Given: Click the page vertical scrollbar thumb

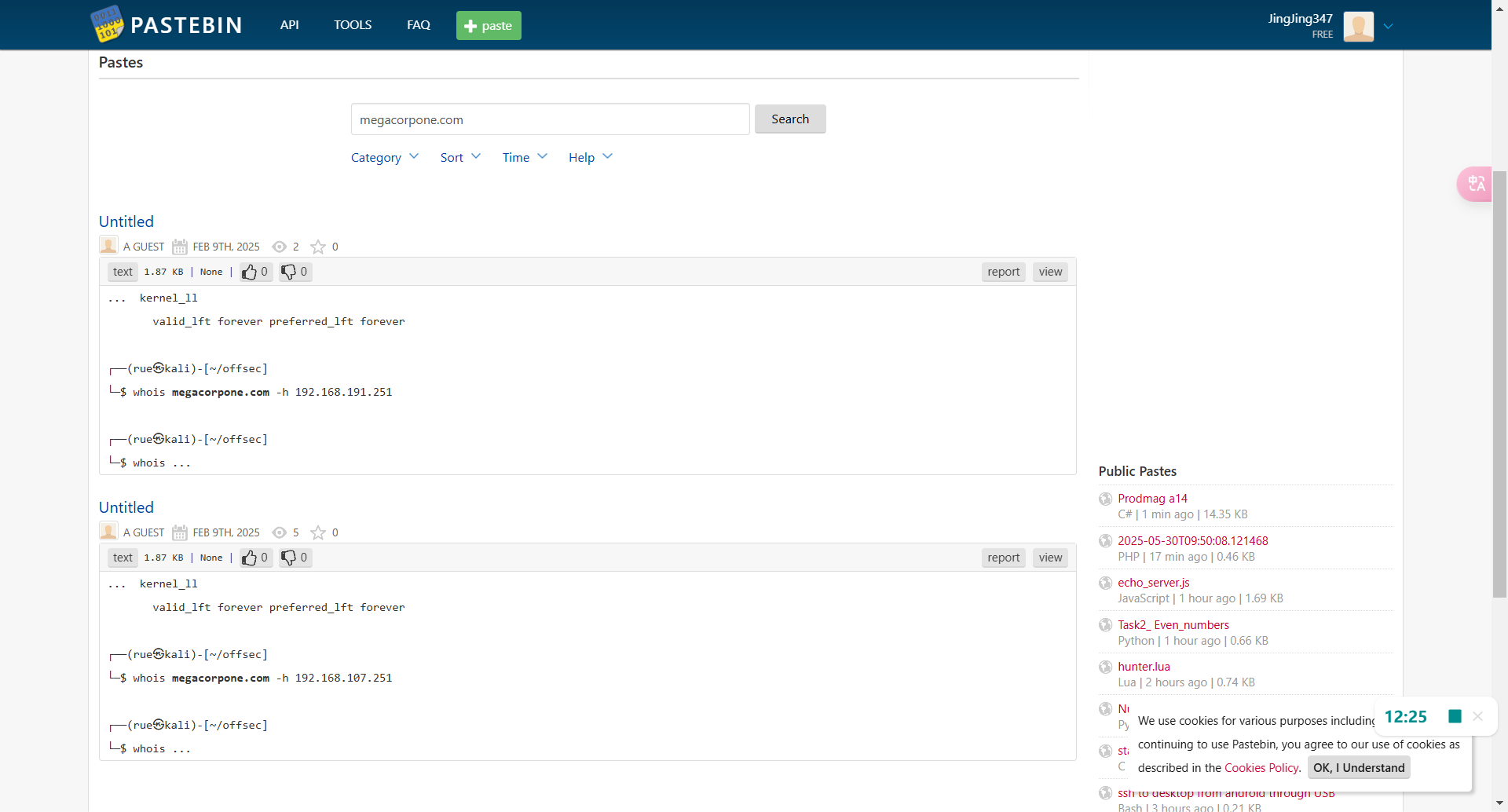Looking at the screenshot, I should (x=1499, y=385).
